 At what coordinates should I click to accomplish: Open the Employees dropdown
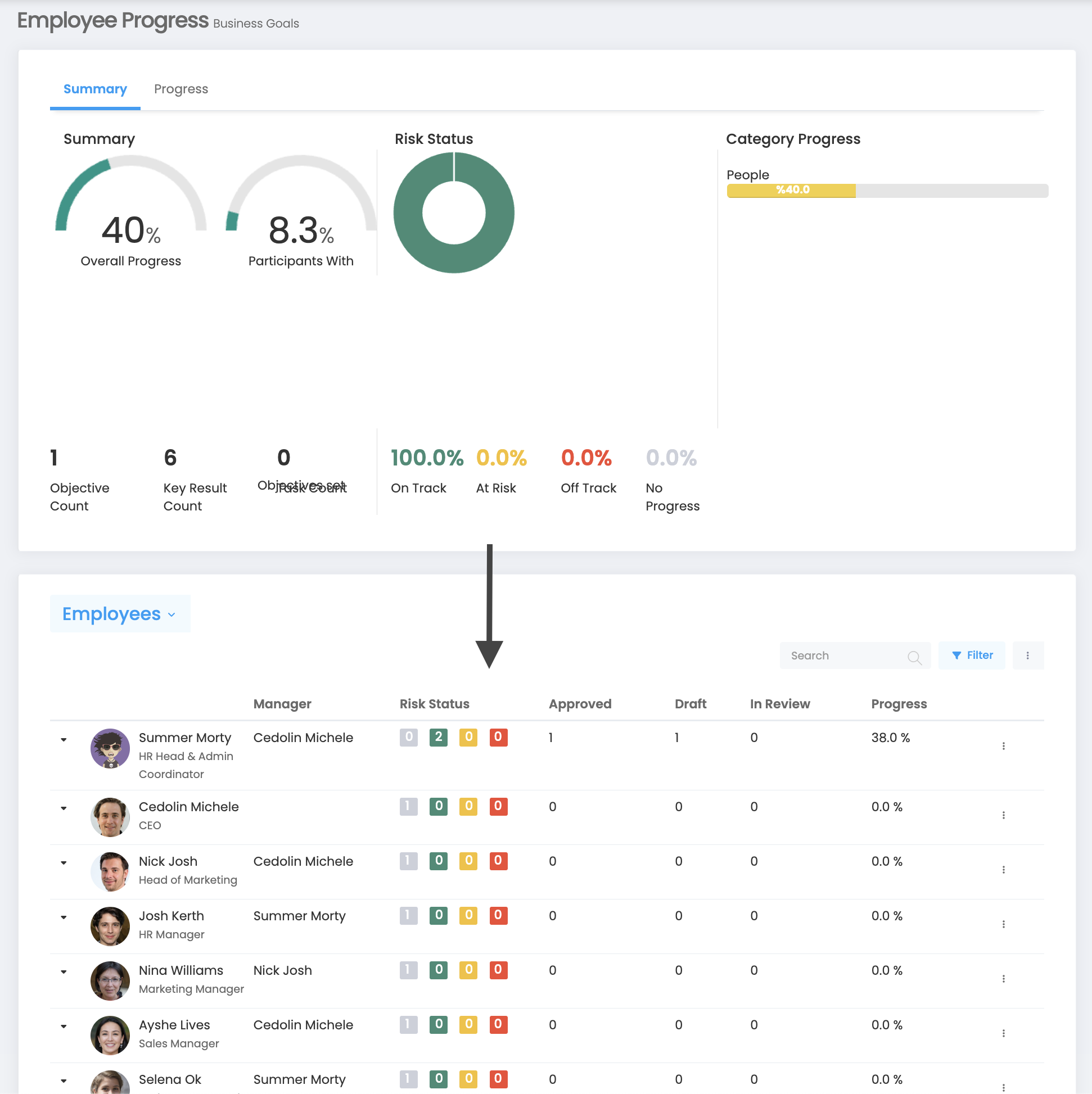coord(120,614)
